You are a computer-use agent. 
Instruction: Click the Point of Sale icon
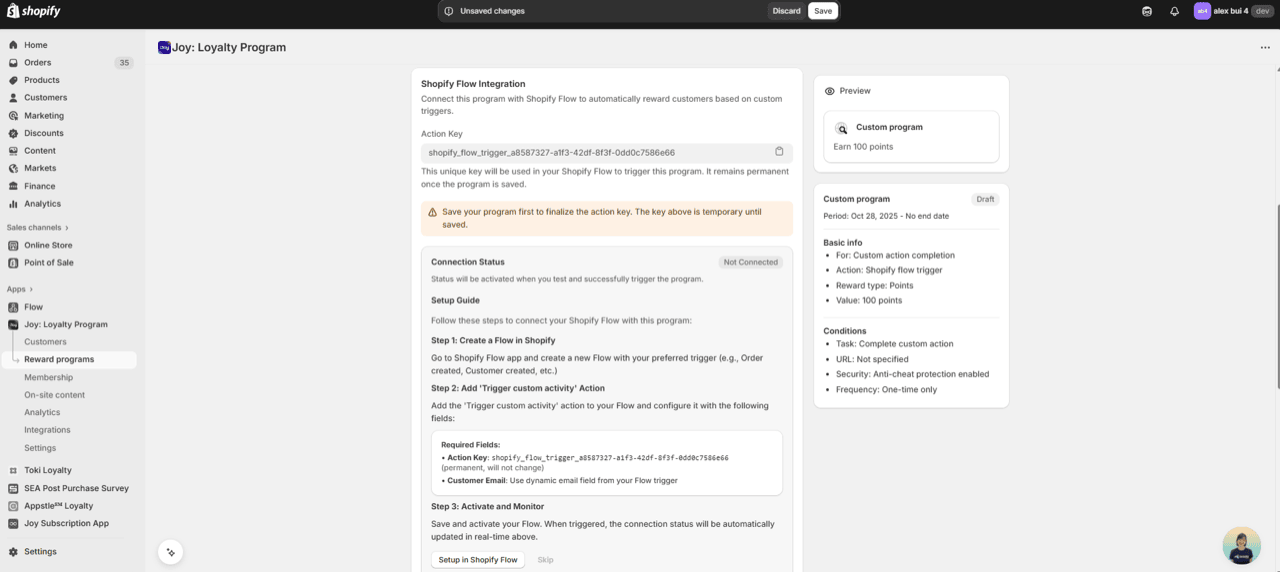[14, 263]
